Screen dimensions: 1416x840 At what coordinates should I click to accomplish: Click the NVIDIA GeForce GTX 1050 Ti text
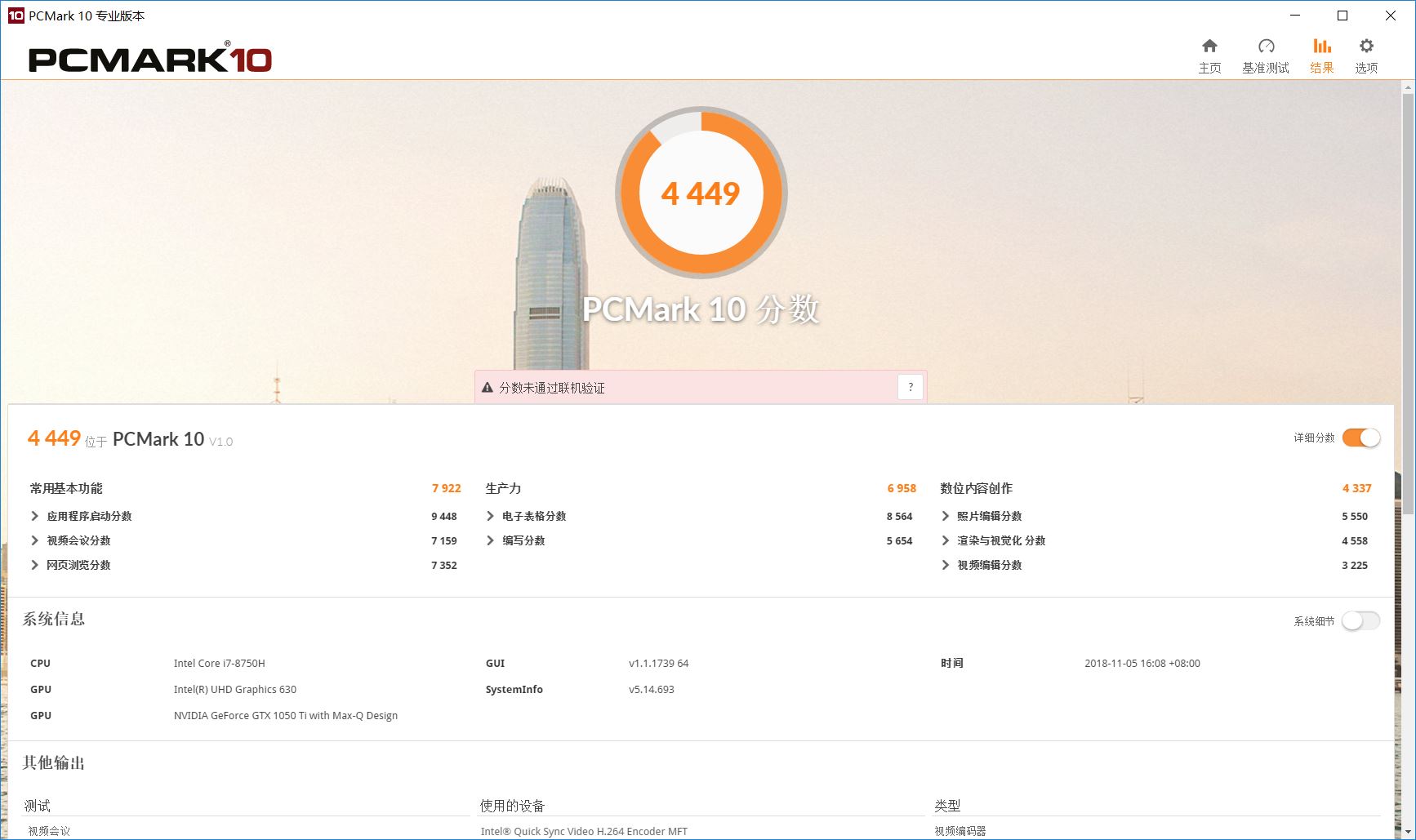click(286, 715)
